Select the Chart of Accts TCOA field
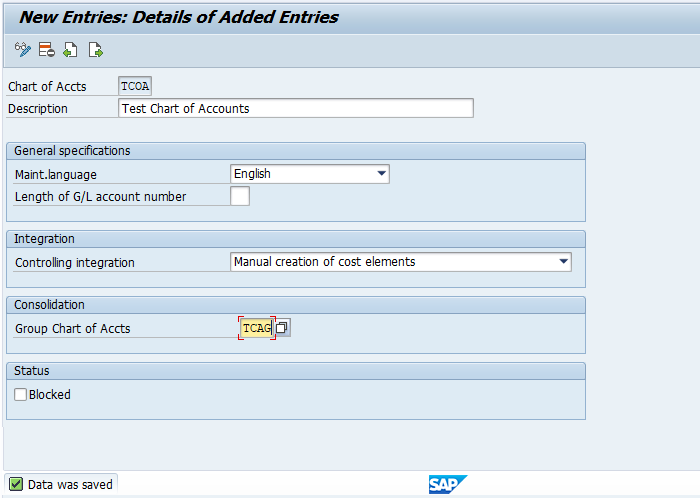 pos(135,86)
